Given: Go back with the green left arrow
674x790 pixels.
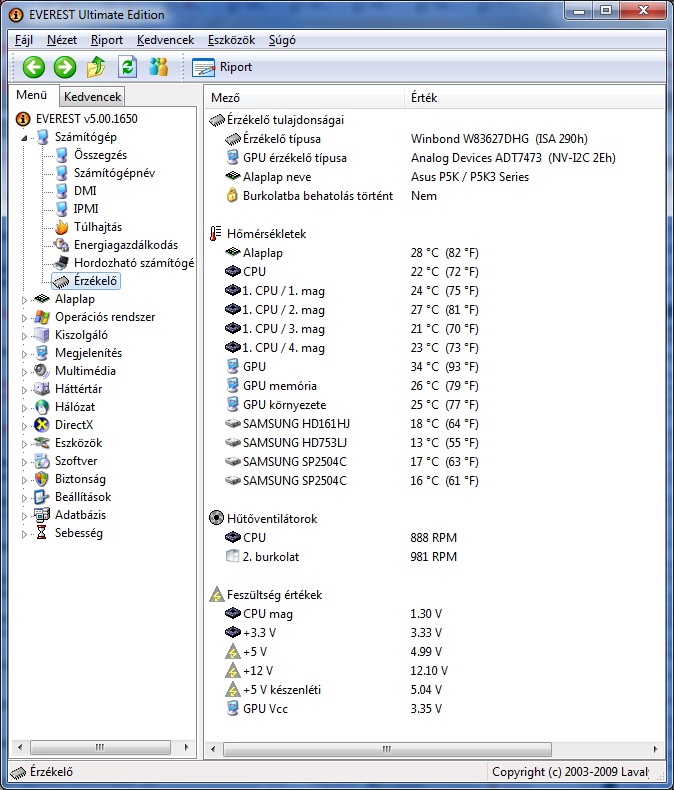Looking at the screenshot, I should (34, 67).
